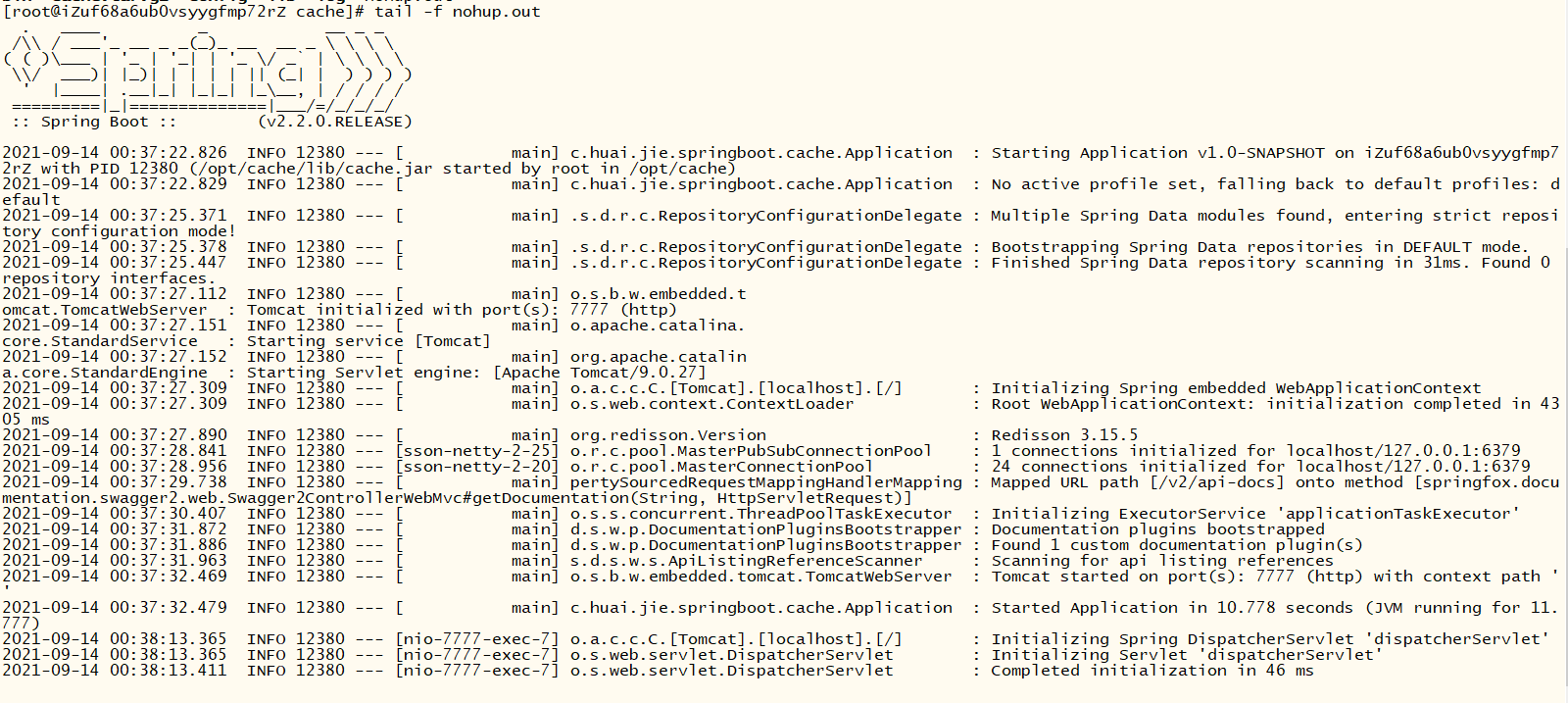Click 'o.r.c.pool.MasterConnectionPool' logger name
Image resolution: width=1568 pixels, height=703 pixels.
(x=721, y=467)
